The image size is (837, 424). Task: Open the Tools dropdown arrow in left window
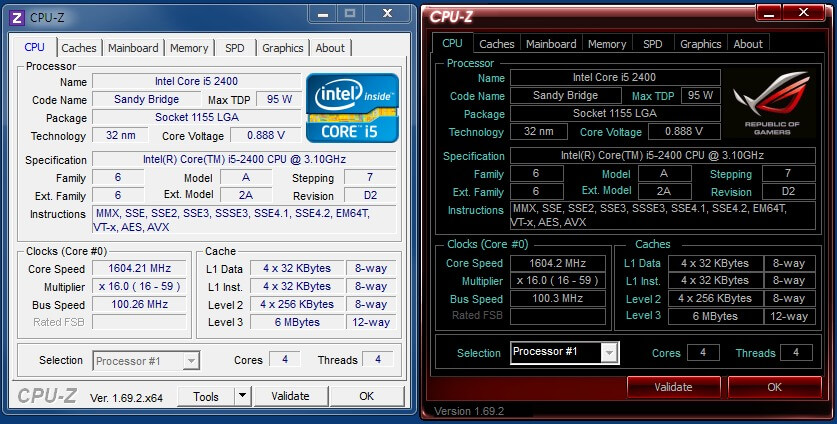(x=242, y=396)
